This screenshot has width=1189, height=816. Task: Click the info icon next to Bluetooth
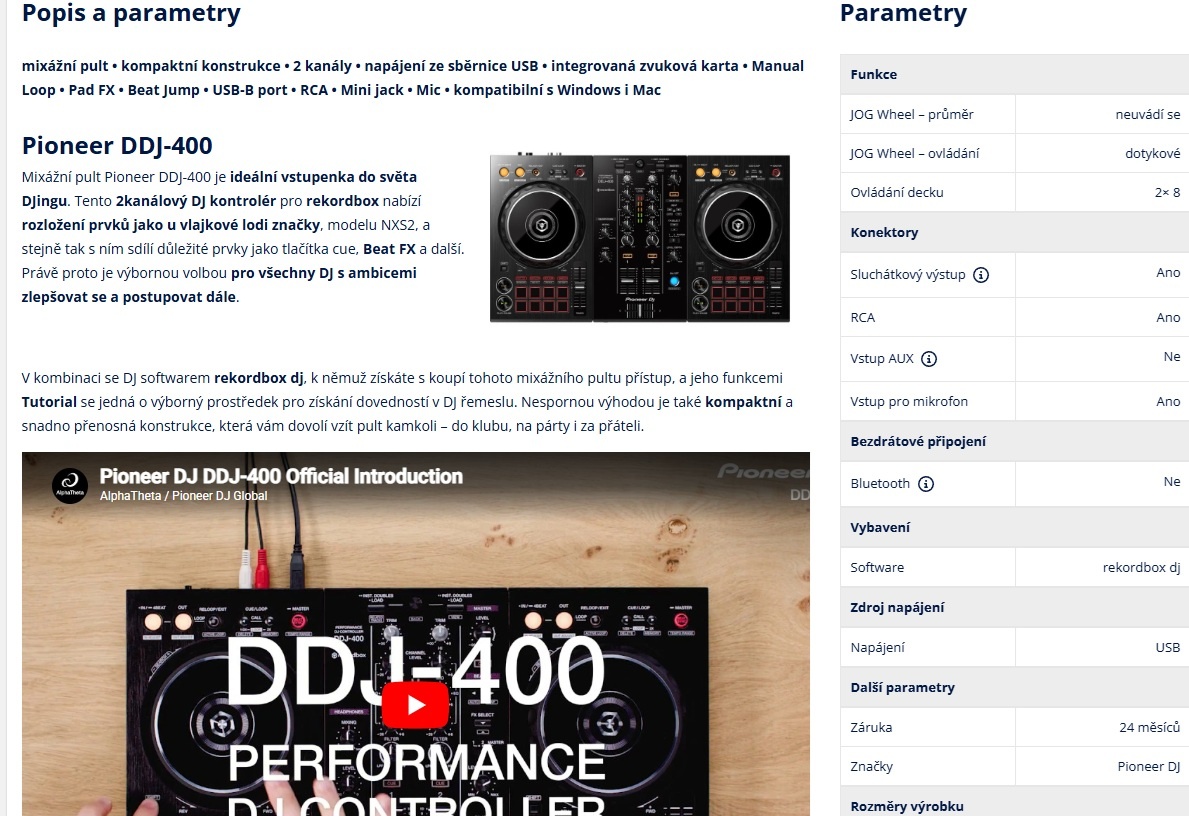click(926, 484)
